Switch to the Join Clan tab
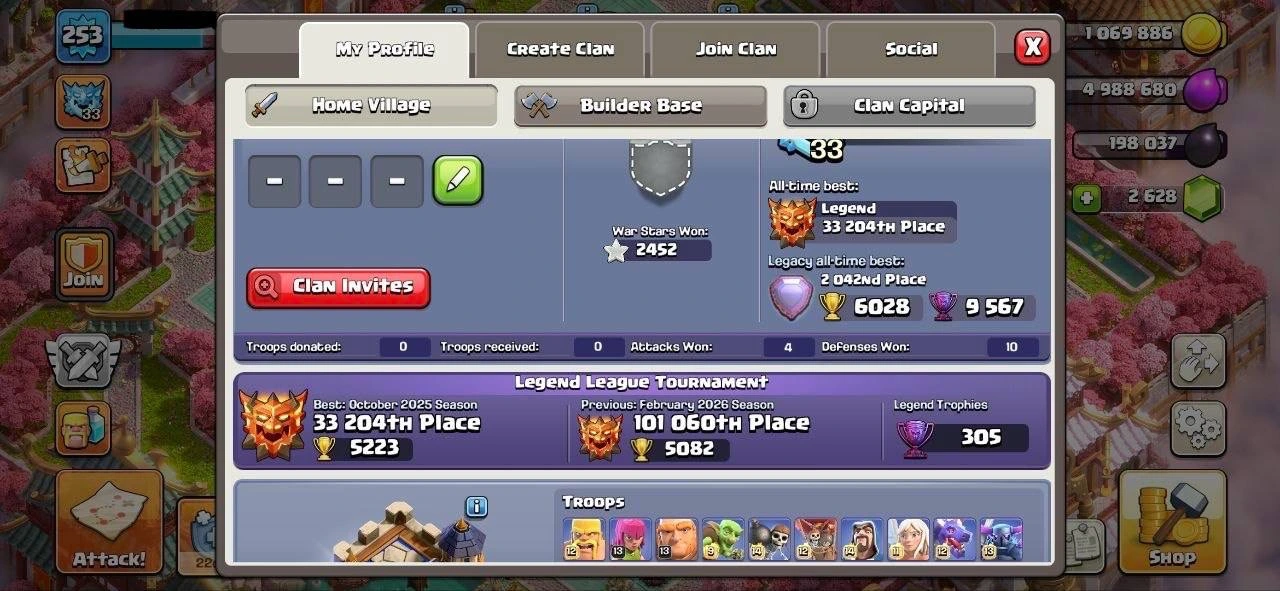Viewport: 1280px width, 591px height. (x=736, y=49)
